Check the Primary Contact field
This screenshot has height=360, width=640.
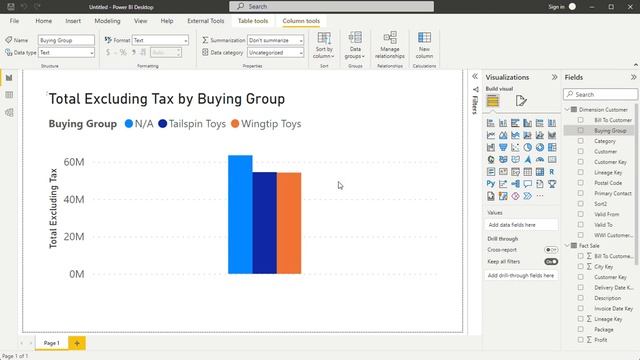[580, 193]
